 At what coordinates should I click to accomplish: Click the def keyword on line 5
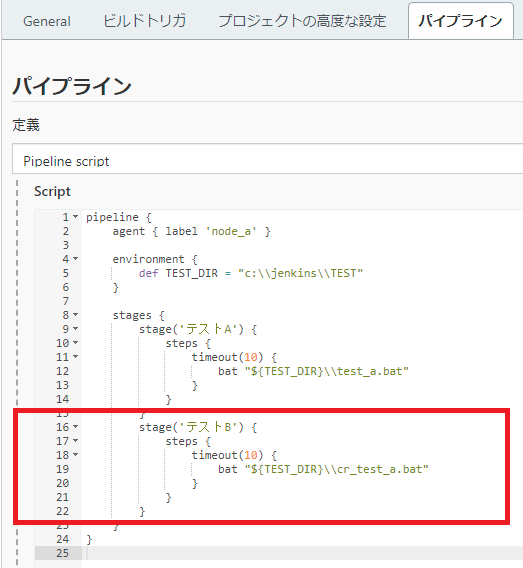tap(148, 273)
